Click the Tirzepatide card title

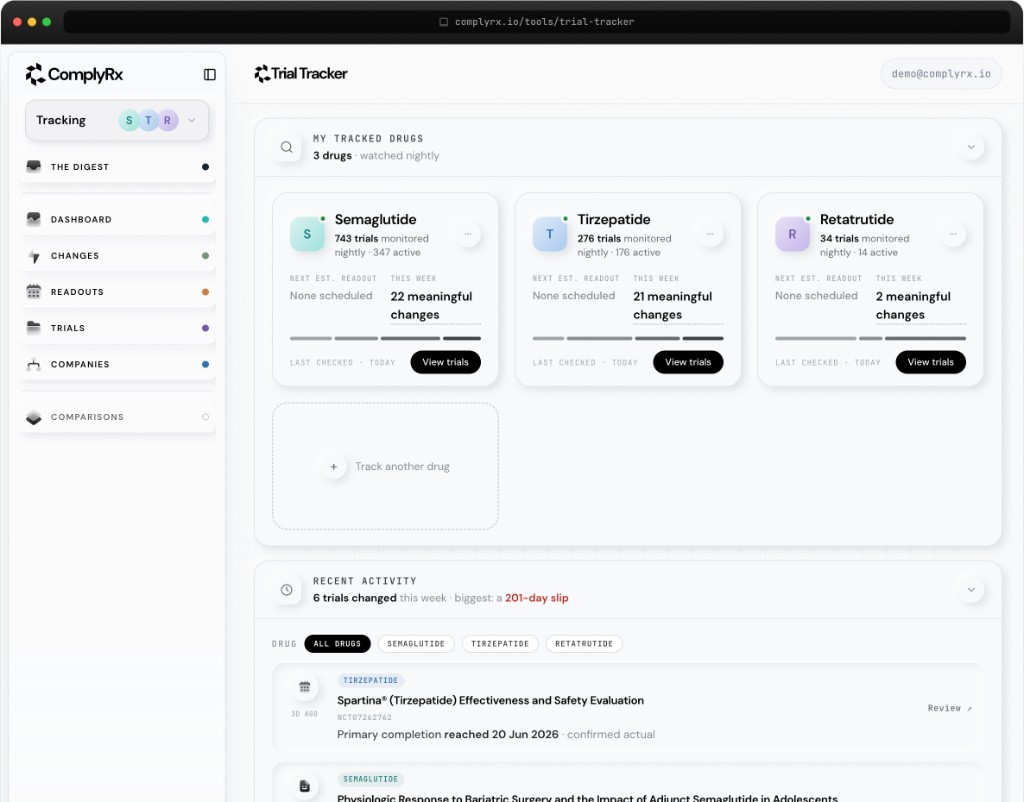click(614, 219)
